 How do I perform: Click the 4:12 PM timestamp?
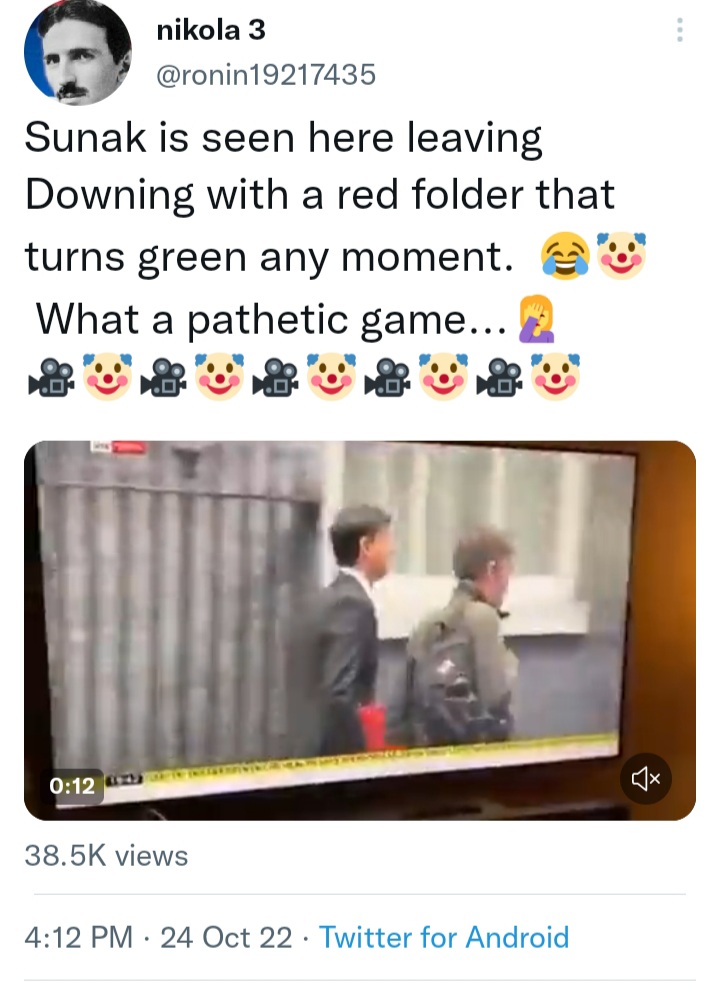point(79,937)
